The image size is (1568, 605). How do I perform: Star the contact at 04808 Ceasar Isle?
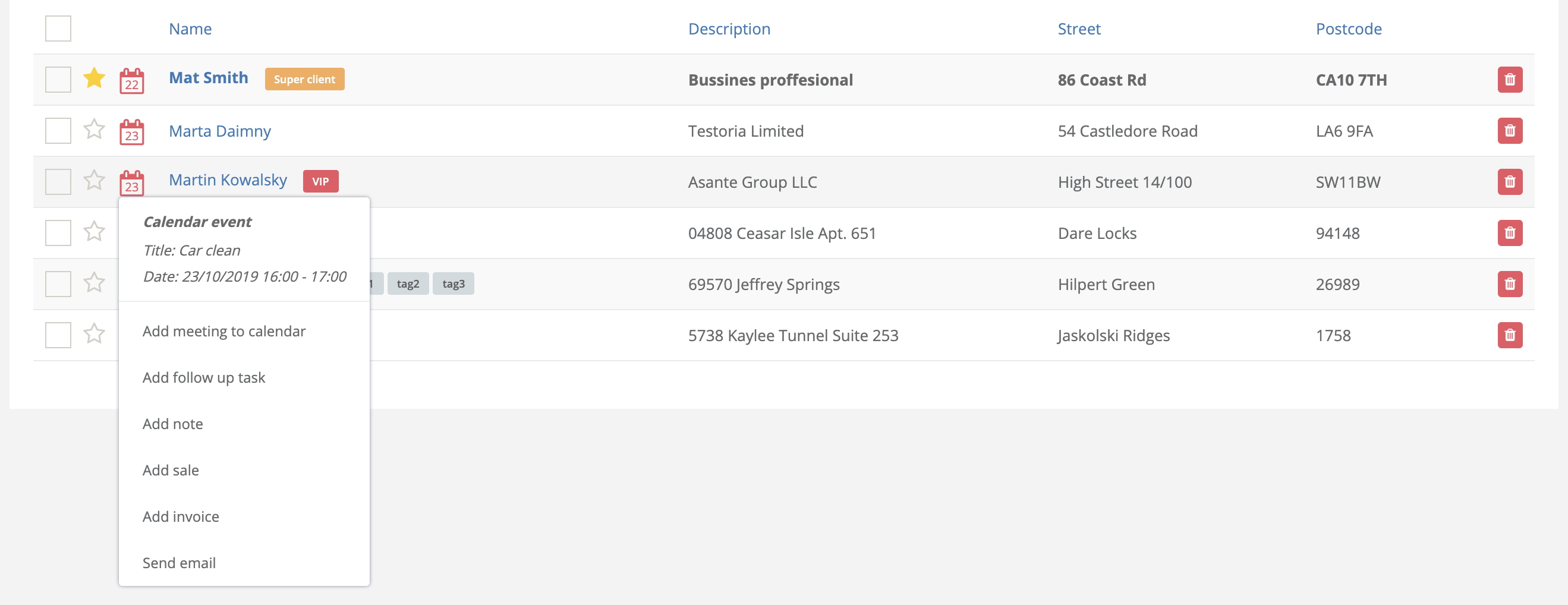(x=95, y=232)
